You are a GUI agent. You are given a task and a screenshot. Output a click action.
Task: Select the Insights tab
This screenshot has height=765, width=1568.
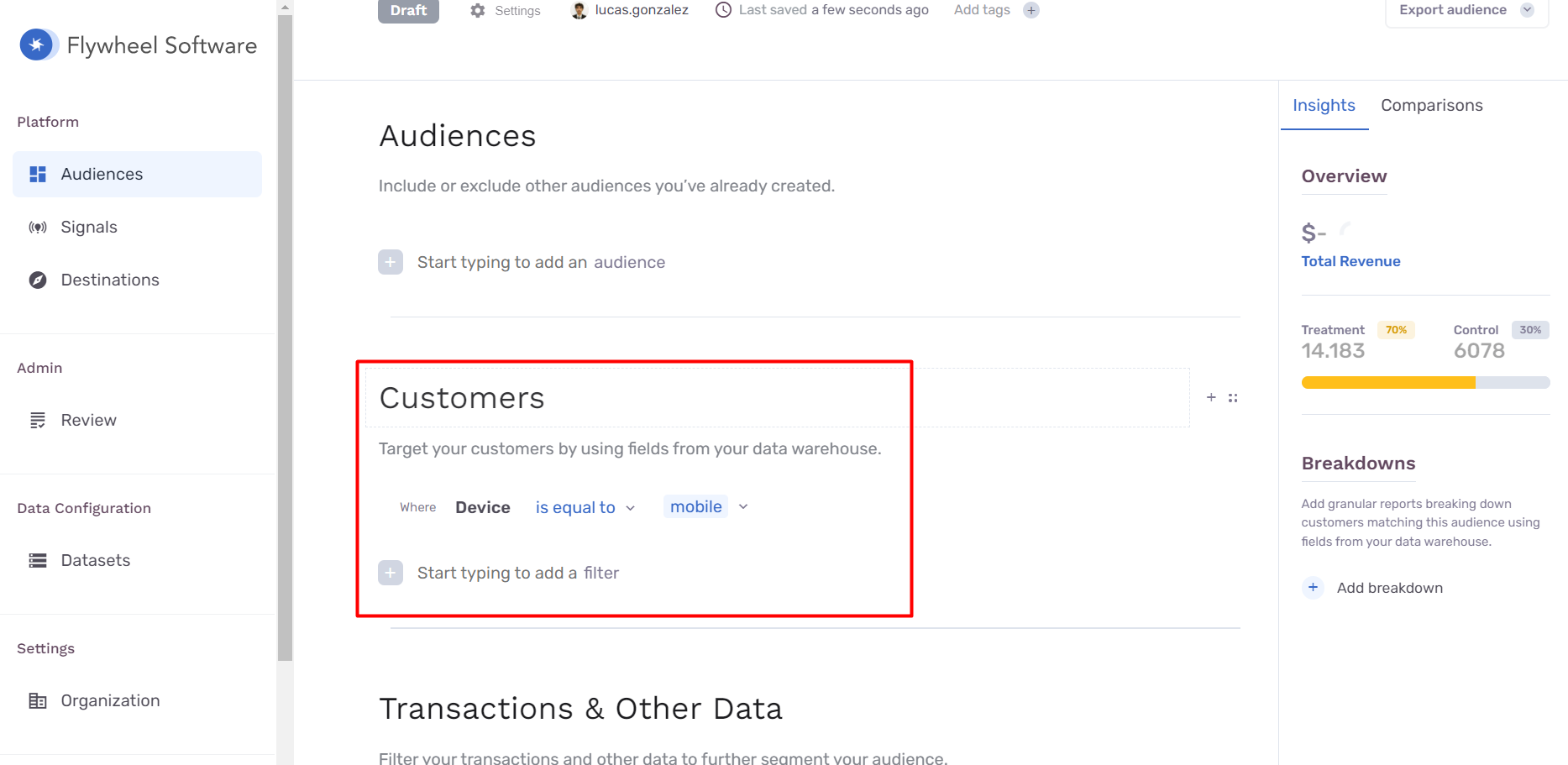coord(1324,106)
